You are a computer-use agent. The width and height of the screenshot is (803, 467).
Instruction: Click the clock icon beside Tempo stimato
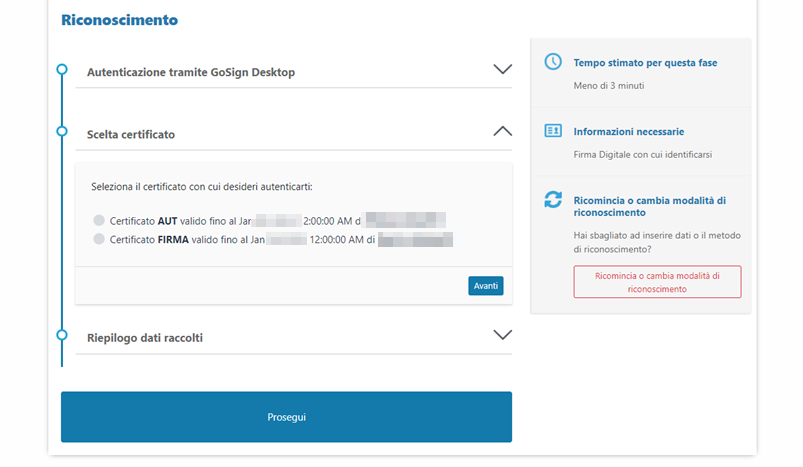point(553,62)
